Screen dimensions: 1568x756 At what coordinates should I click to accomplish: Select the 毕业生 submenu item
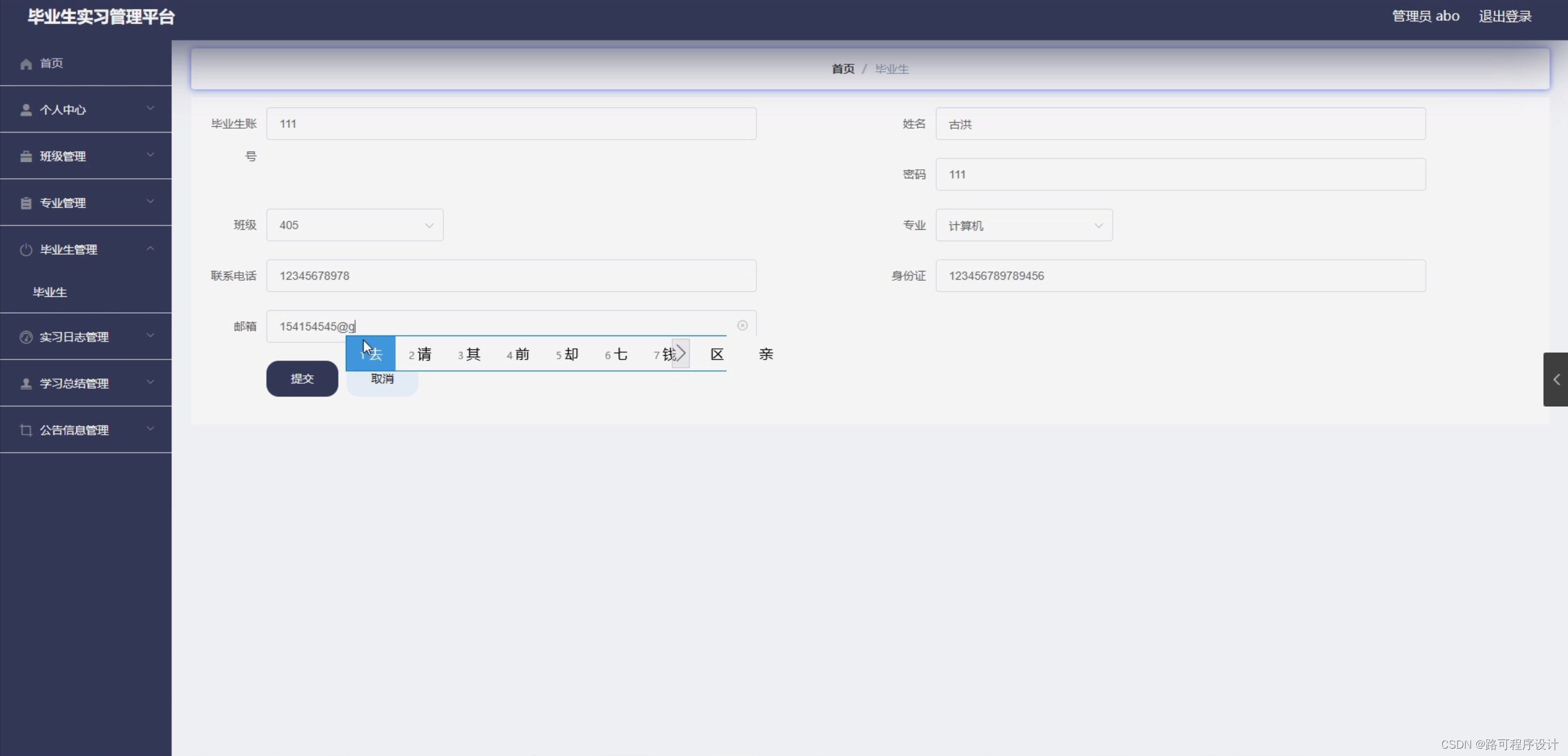pyautogui.click(x=50, y=292)
